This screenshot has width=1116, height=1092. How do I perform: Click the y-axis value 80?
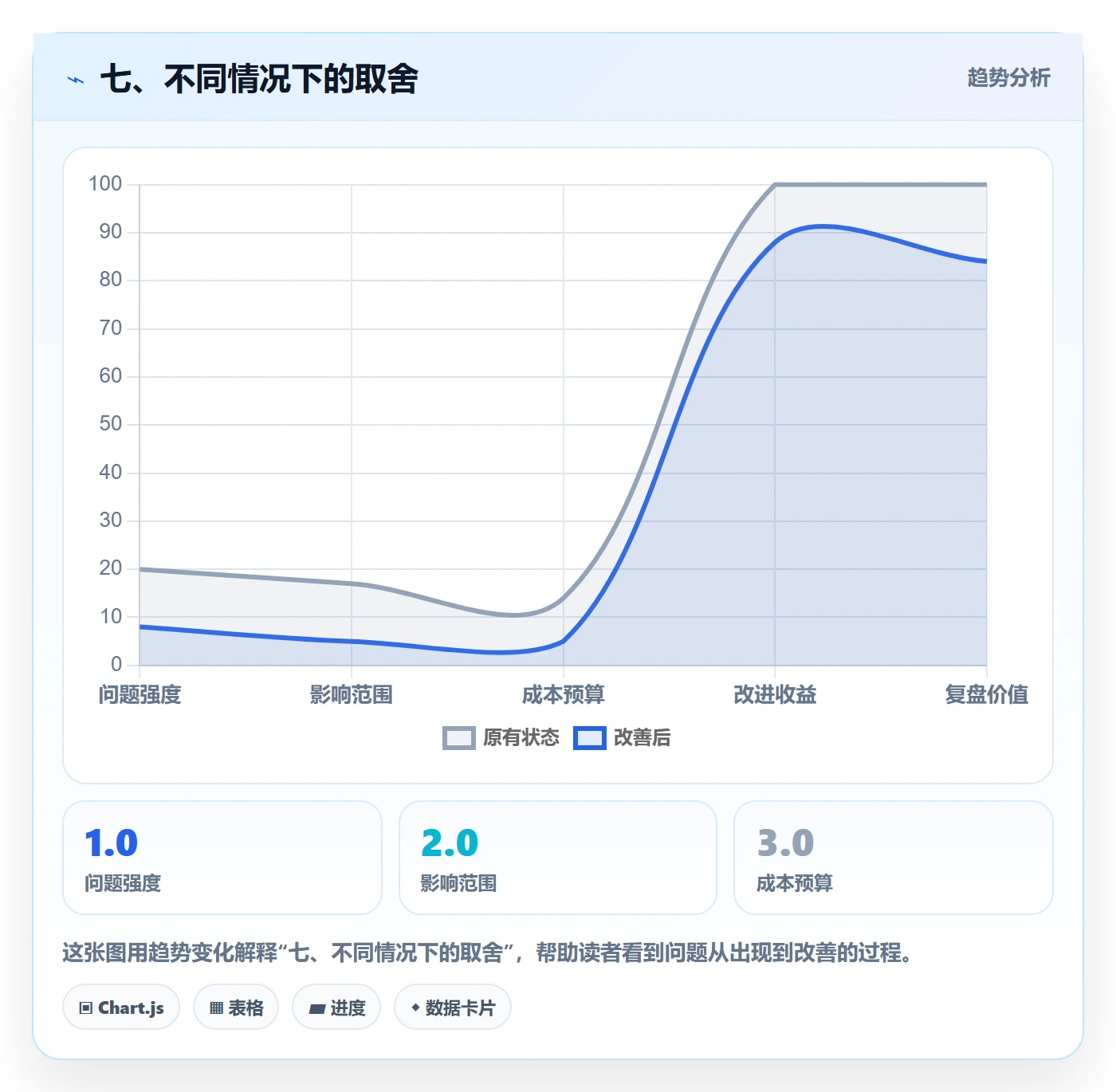111,280
